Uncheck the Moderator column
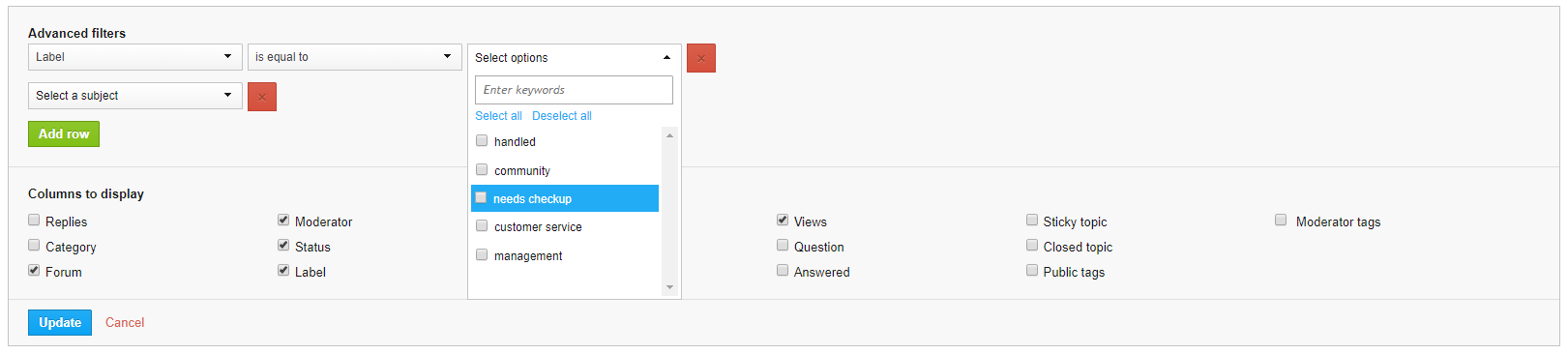 (x=283, y=221)
